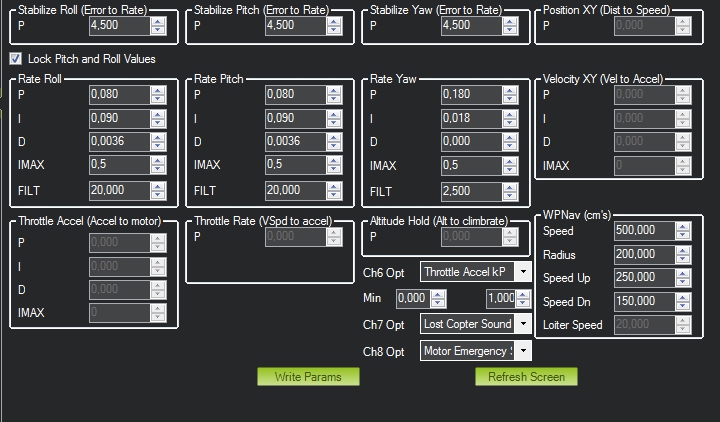Decrease WPNav Radius value

[684, 258]
